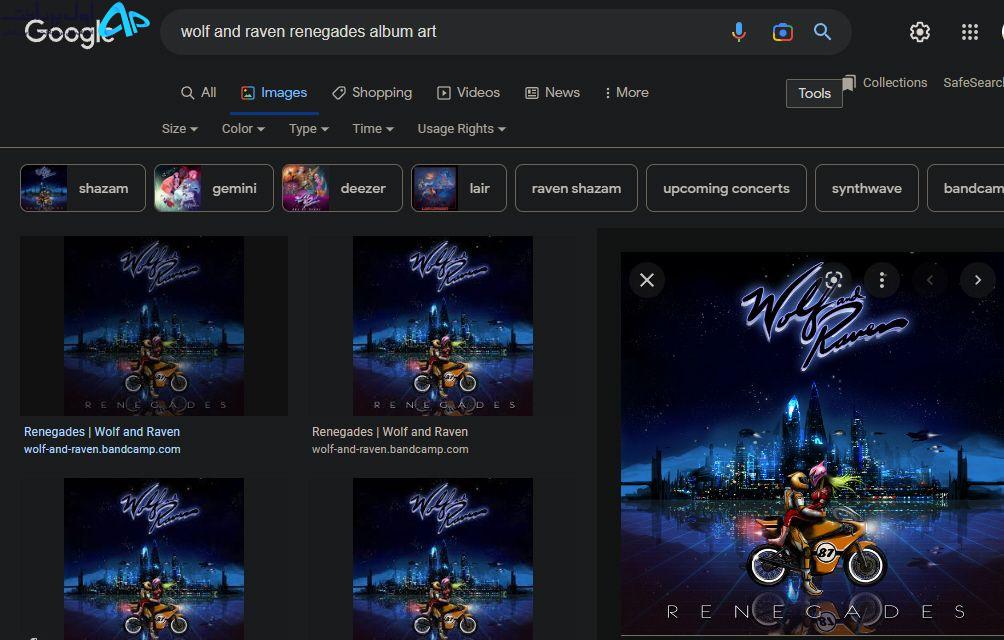Switch to the News tab
Image resolution: width=1004 pixels, height=640 pixels.
(553, 93)
